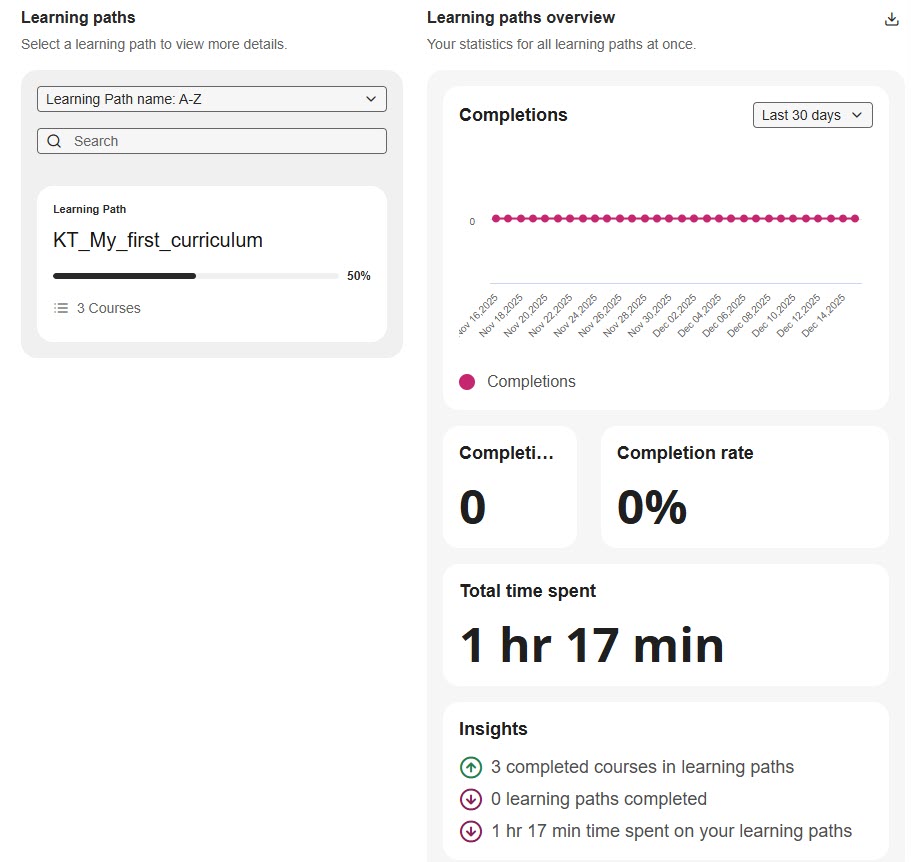This screenshot has width=911, height=862.
Task: Open the Learning Path name: A-Z sort dropdown
Action: point(211,99)
